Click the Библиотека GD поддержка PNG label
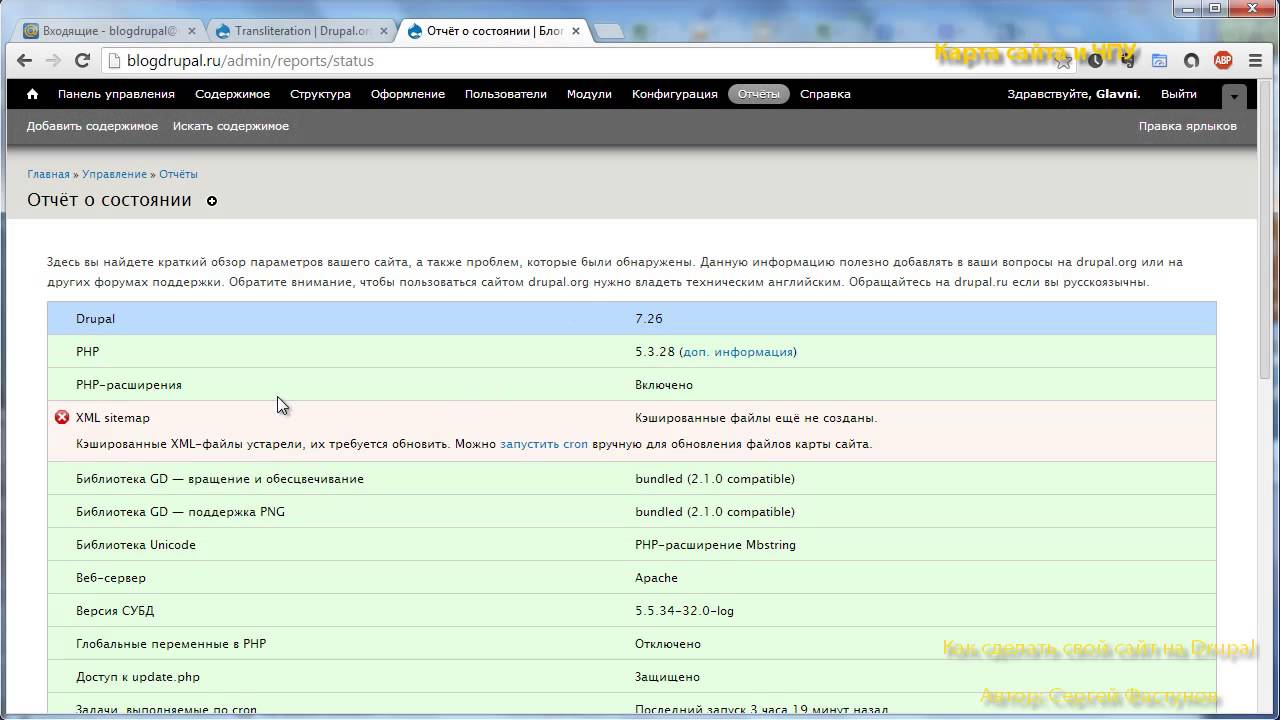The width and height of the screenshot is (1280, 720). [x=180, y=512]
